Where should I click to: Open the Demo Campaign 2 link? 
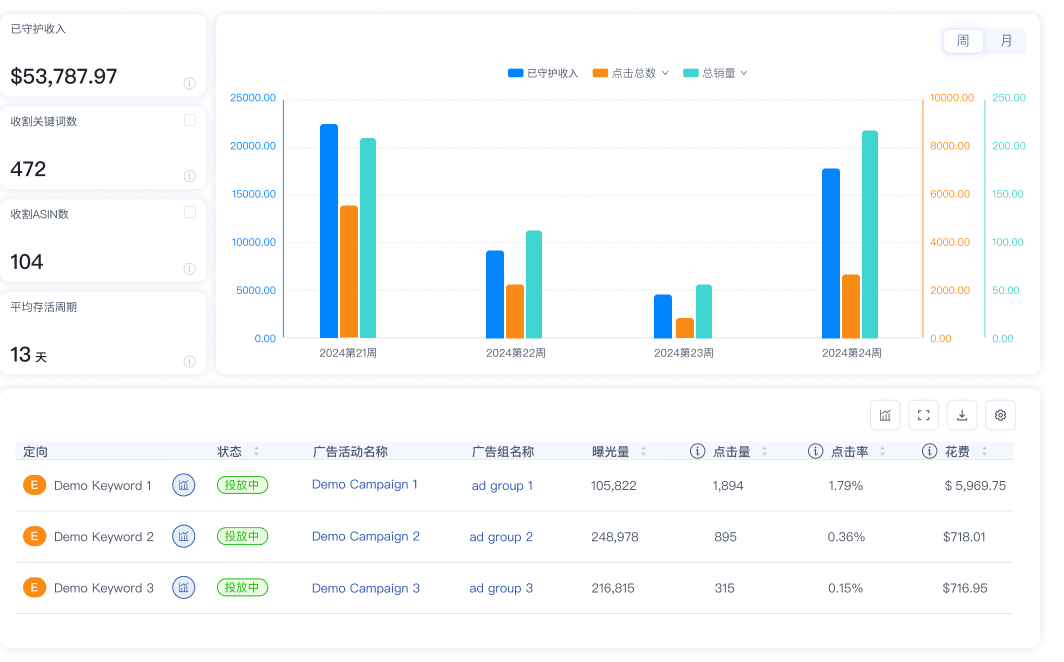pyautogui.click(x=365, y=536)
